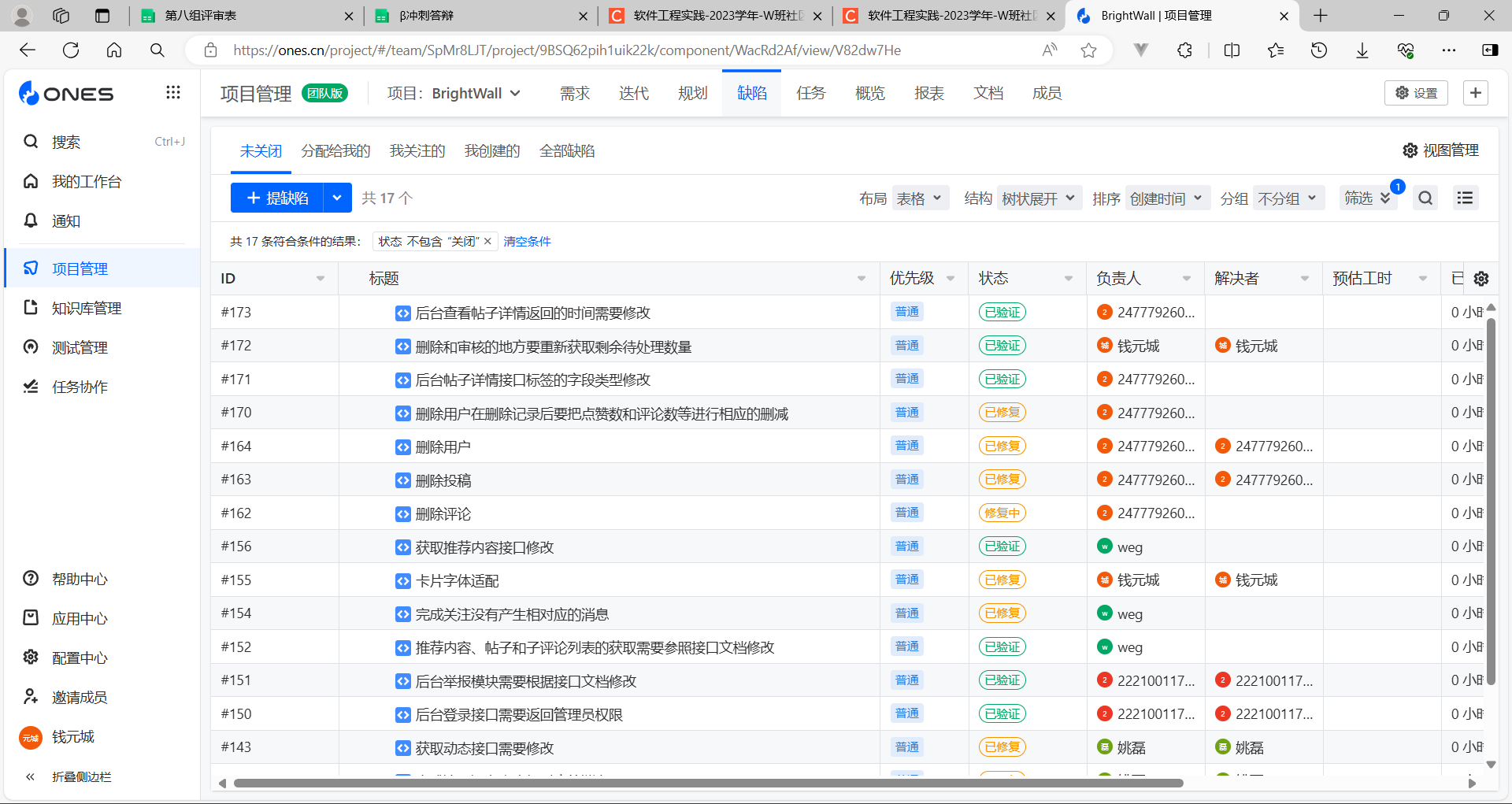Open the ONES app grid launcher
Screen dimensions: 1512x804
pos(173,93)
